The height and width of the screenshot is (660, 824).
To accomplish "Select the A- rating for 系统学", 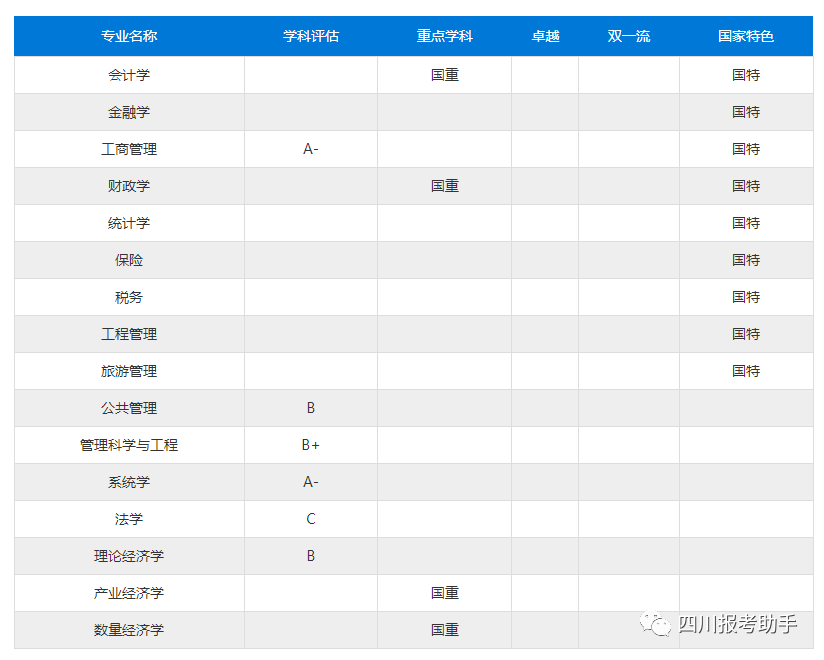I will (311, 482).
